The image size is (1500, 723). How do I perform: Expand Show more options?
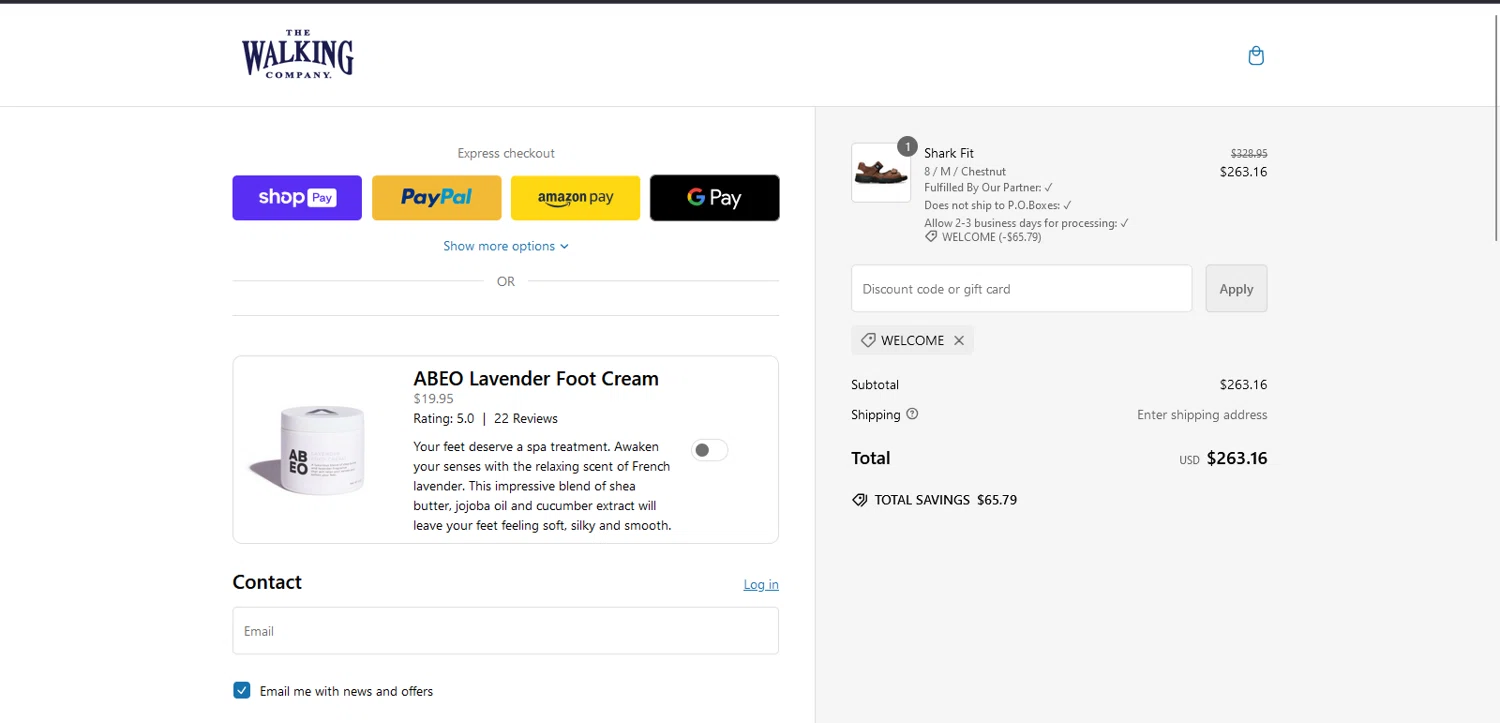506,246
